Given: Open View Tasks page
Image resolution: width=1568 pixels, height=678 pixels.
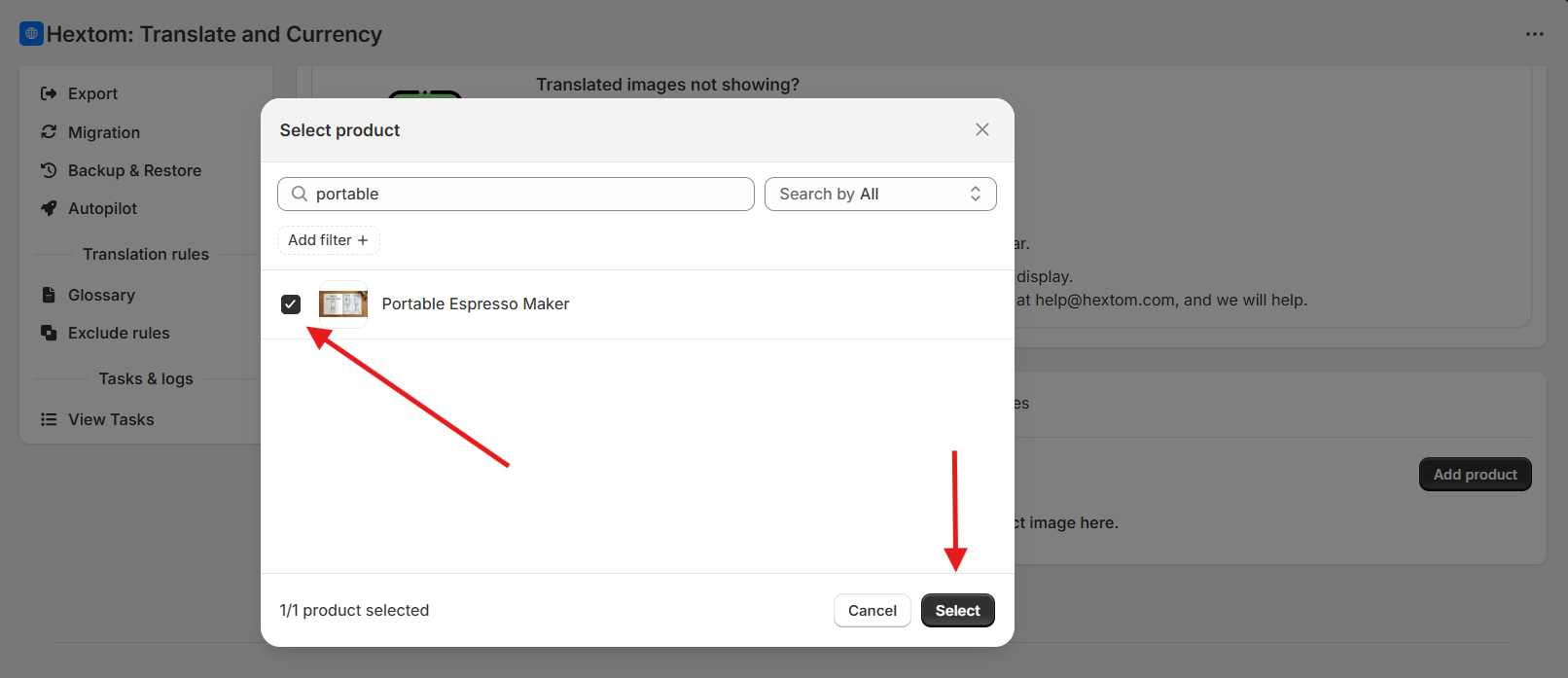Looking at the screenshot, I should pyautogui.click(x=111, y=419).
